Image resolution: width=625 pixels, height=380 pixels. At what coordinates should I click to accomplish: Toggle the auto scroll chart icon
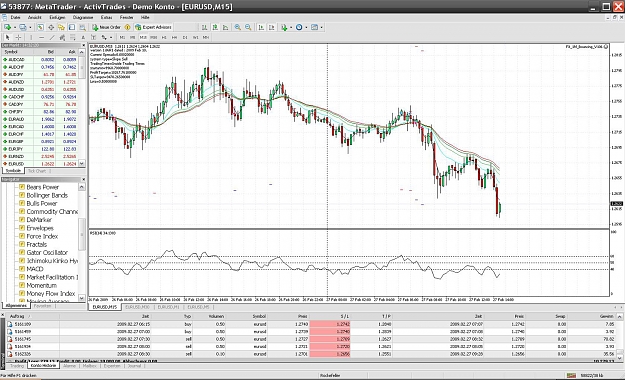point(261,27)
